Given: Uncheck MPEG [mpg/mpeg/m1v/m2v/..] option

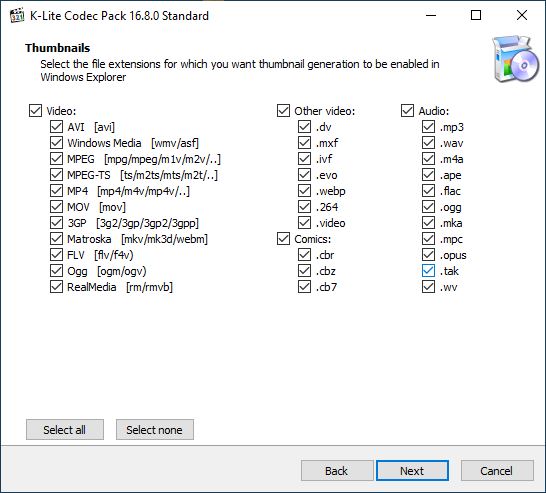Looking at the screenshot, I should [x=56, y=159].
